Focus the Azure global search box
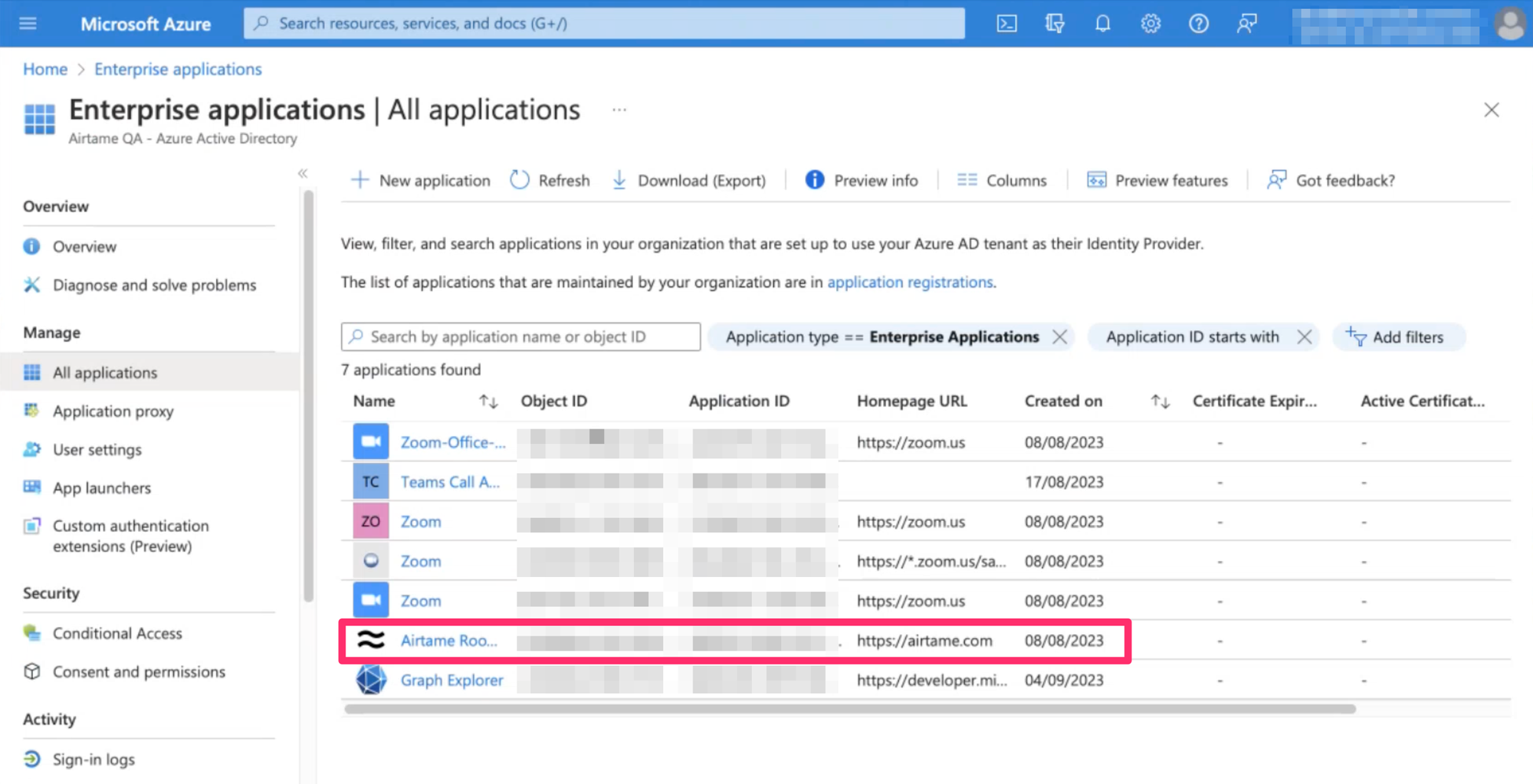Screen dimensions: 1533x784 pos(604,24)
